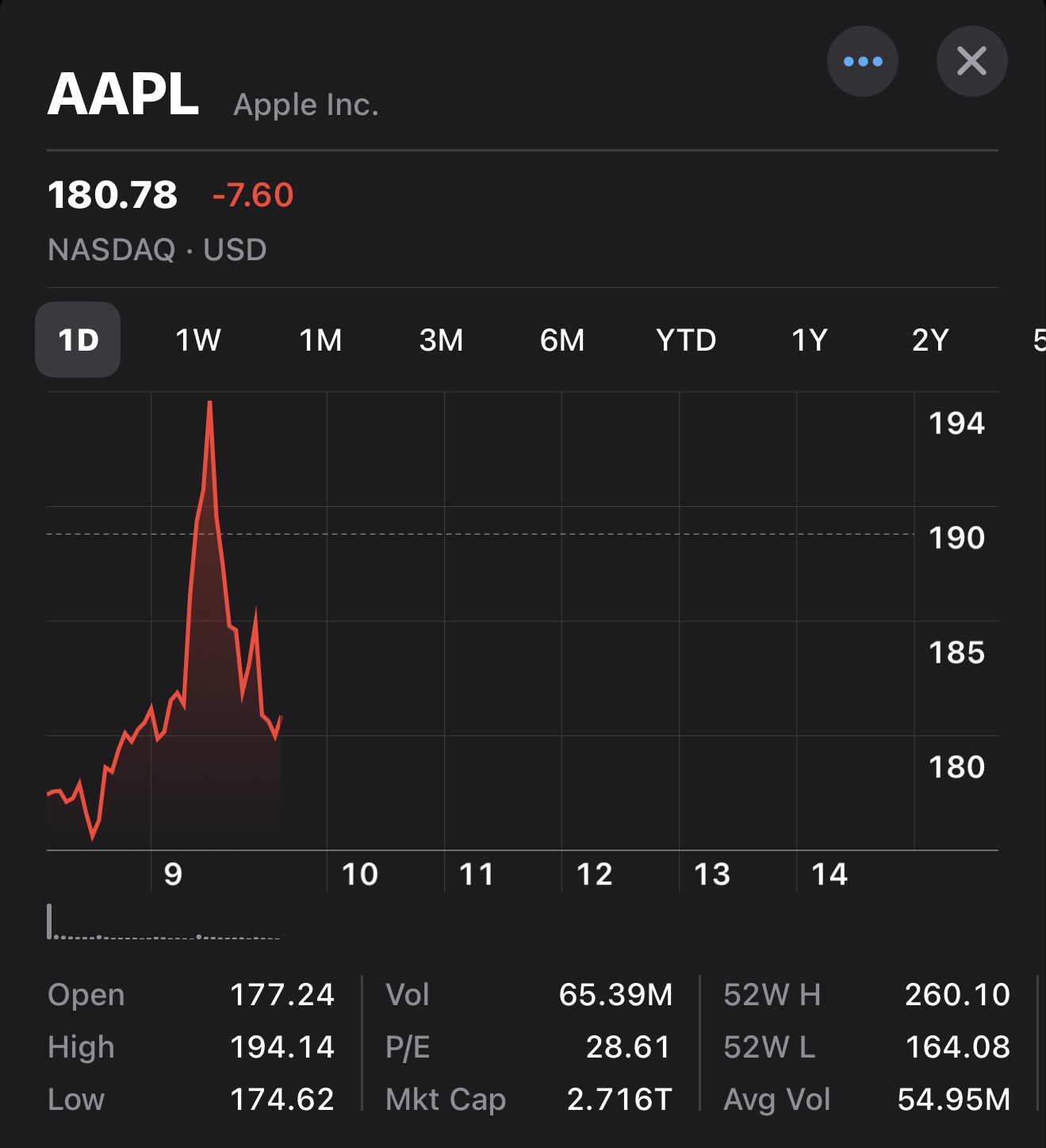1046x1148 pixels.
Task: Open the three-dot more options menu
Action: 862,61
